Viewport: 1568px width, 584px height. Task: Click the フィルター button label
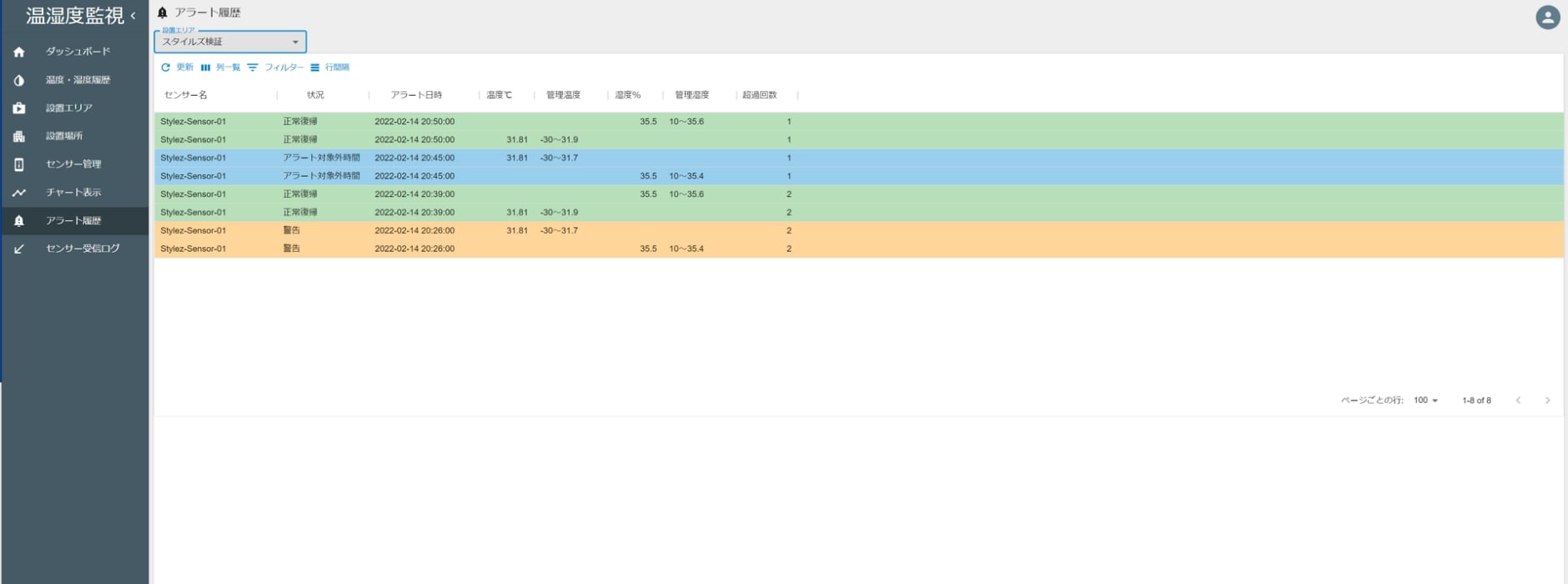[284, 68]
